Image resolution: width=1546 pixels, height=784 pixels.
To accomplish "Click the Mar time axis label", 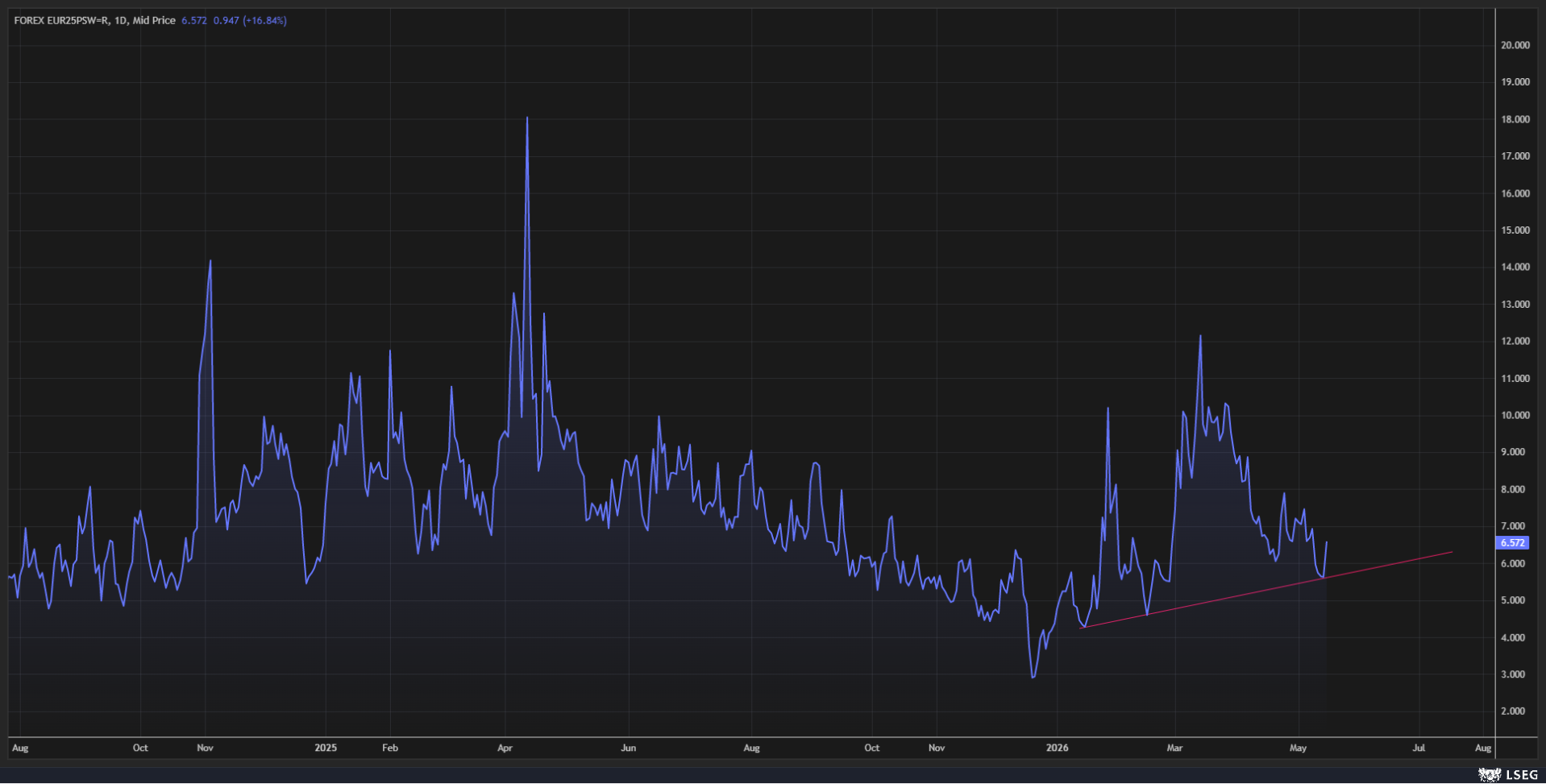I will tap(1174, 748).
